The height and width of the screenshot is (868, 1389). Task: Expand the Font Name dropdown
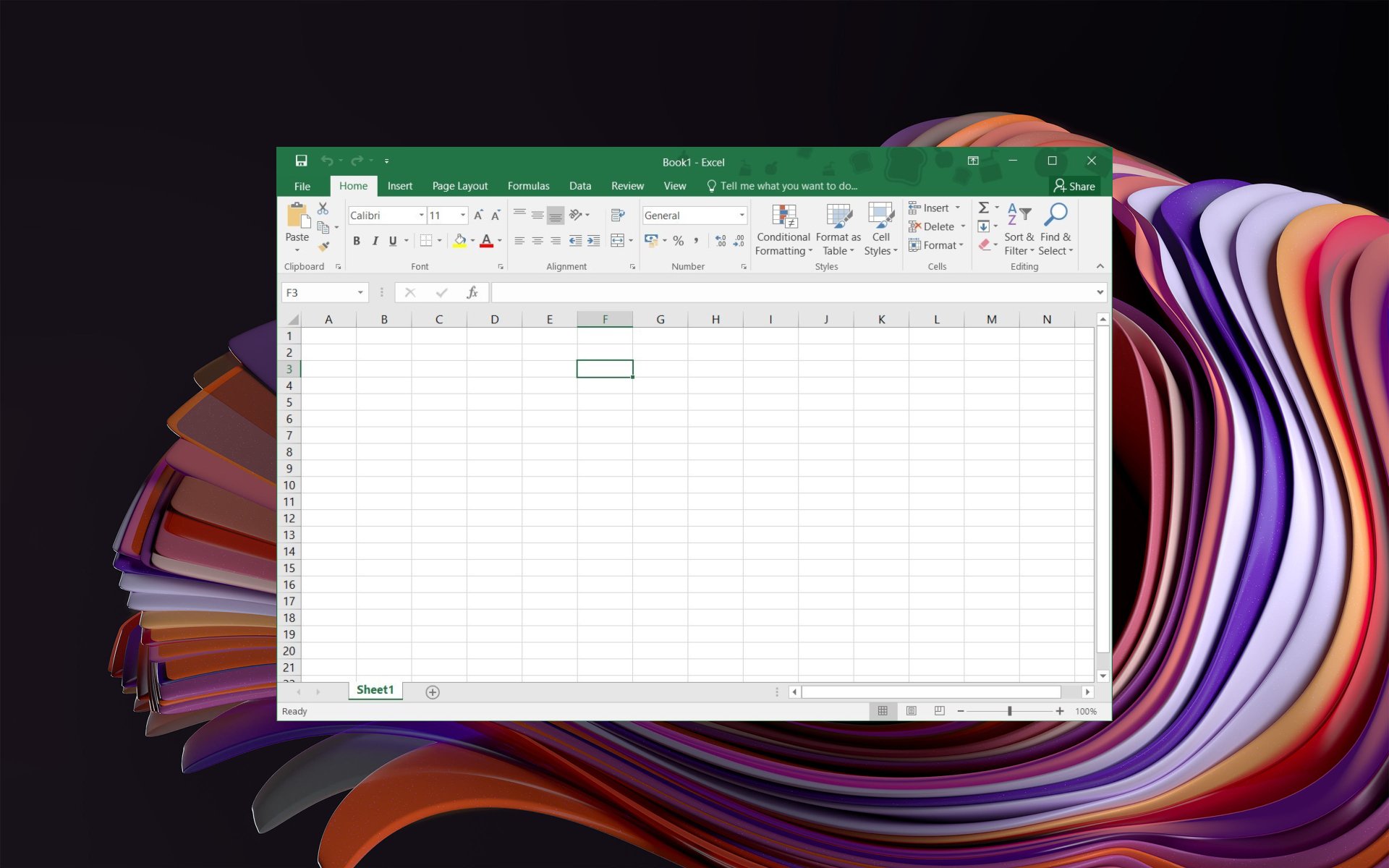420,214
